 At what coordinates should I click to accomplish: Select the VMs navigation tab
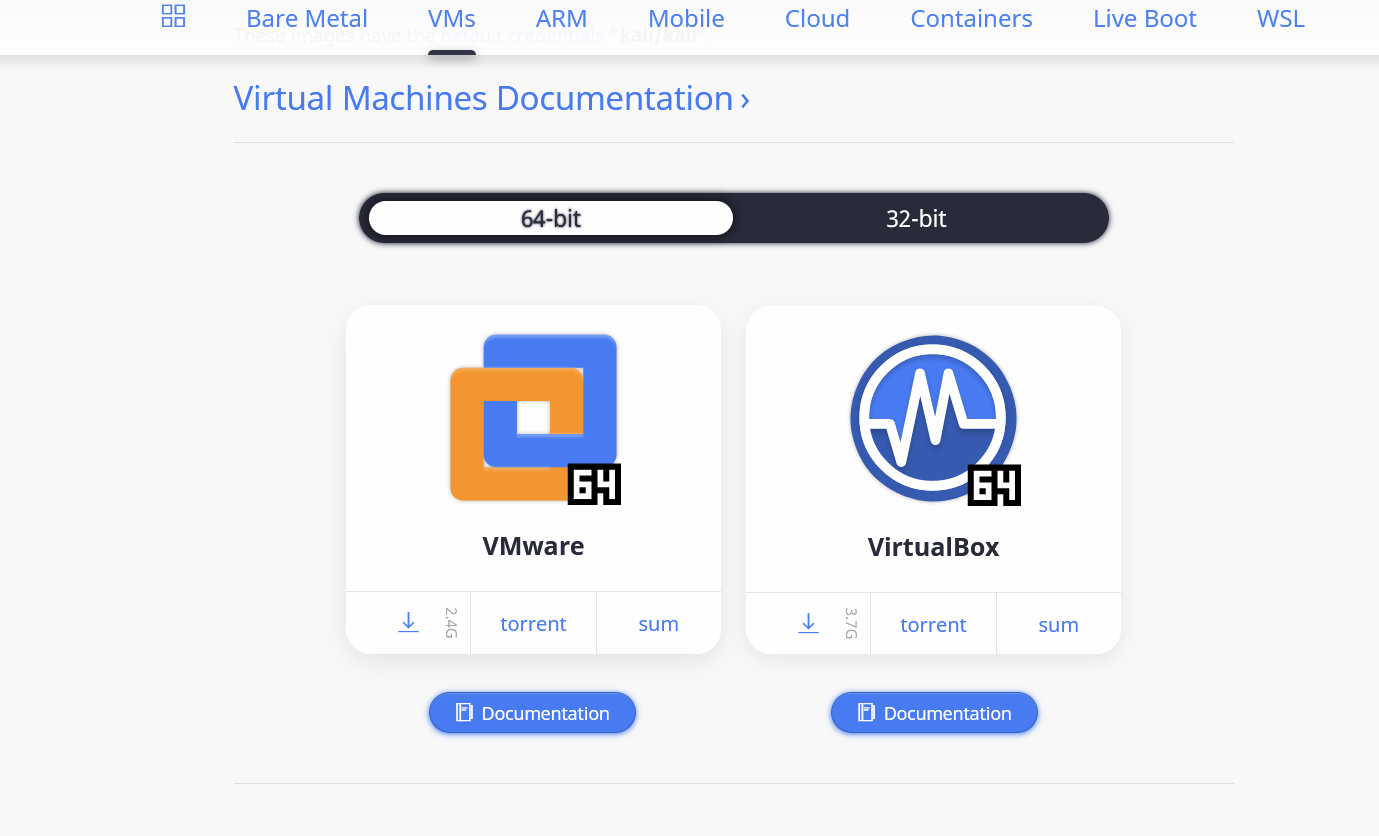click(452, 18)
